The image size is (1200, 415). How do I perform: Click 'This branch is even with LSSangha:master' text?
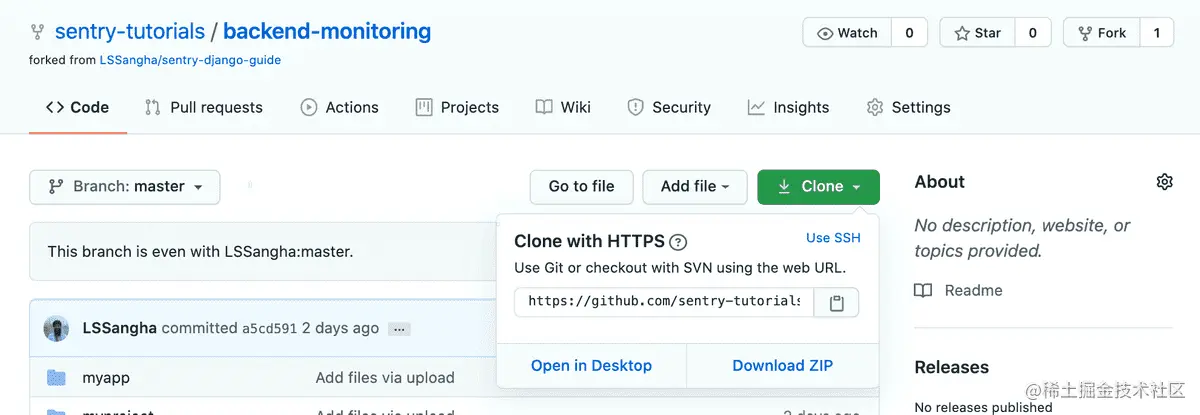click(200, 251)
